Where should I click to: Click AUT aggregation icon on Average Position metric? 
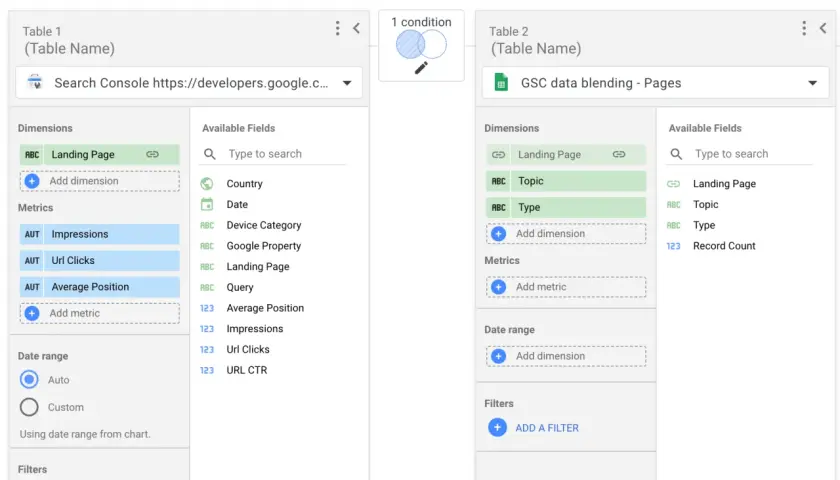point(32,287)
